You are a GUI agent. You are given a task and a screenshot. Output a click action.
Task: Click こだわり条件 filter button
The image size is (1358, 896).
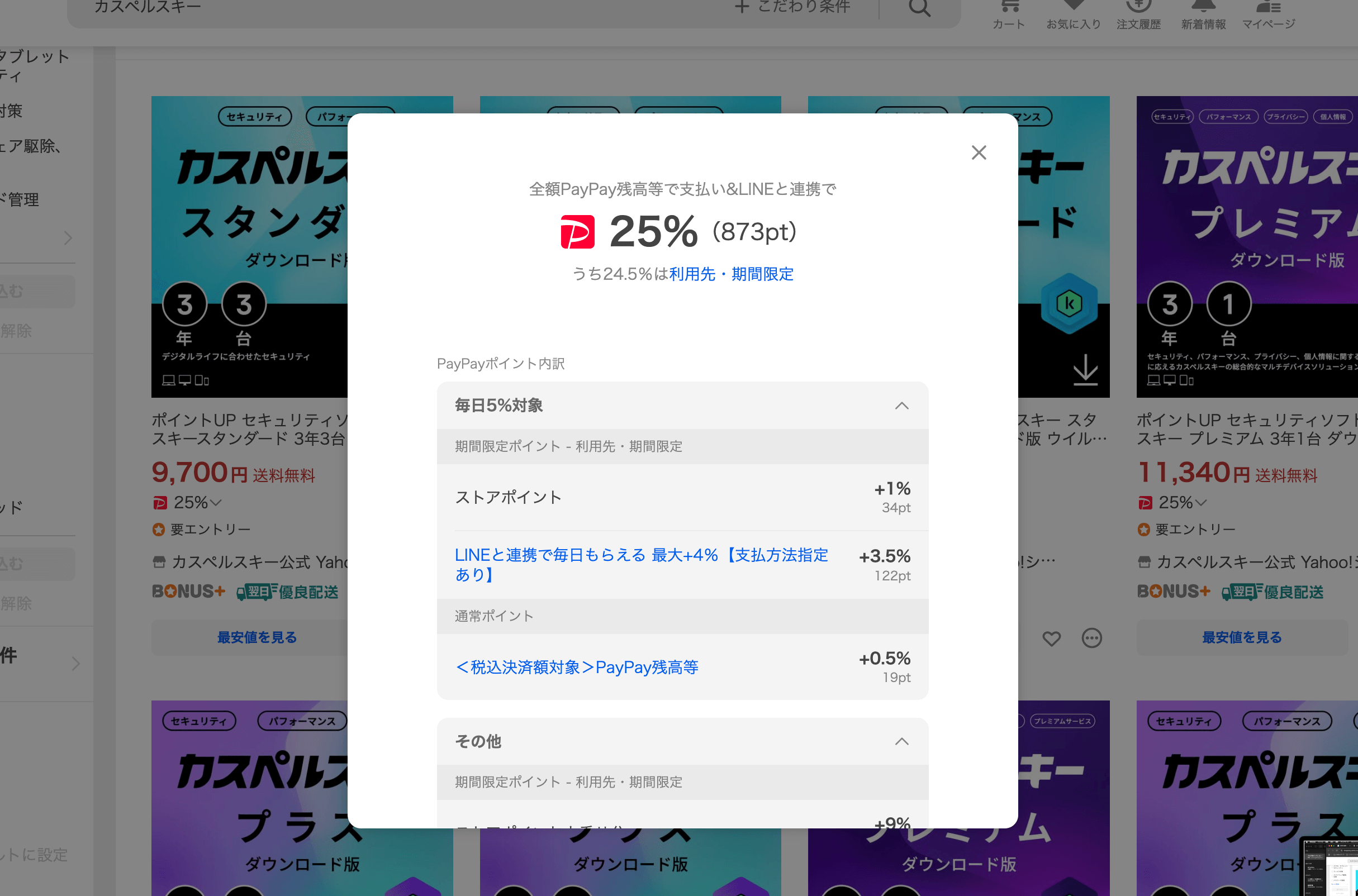[x=793, y=7]
